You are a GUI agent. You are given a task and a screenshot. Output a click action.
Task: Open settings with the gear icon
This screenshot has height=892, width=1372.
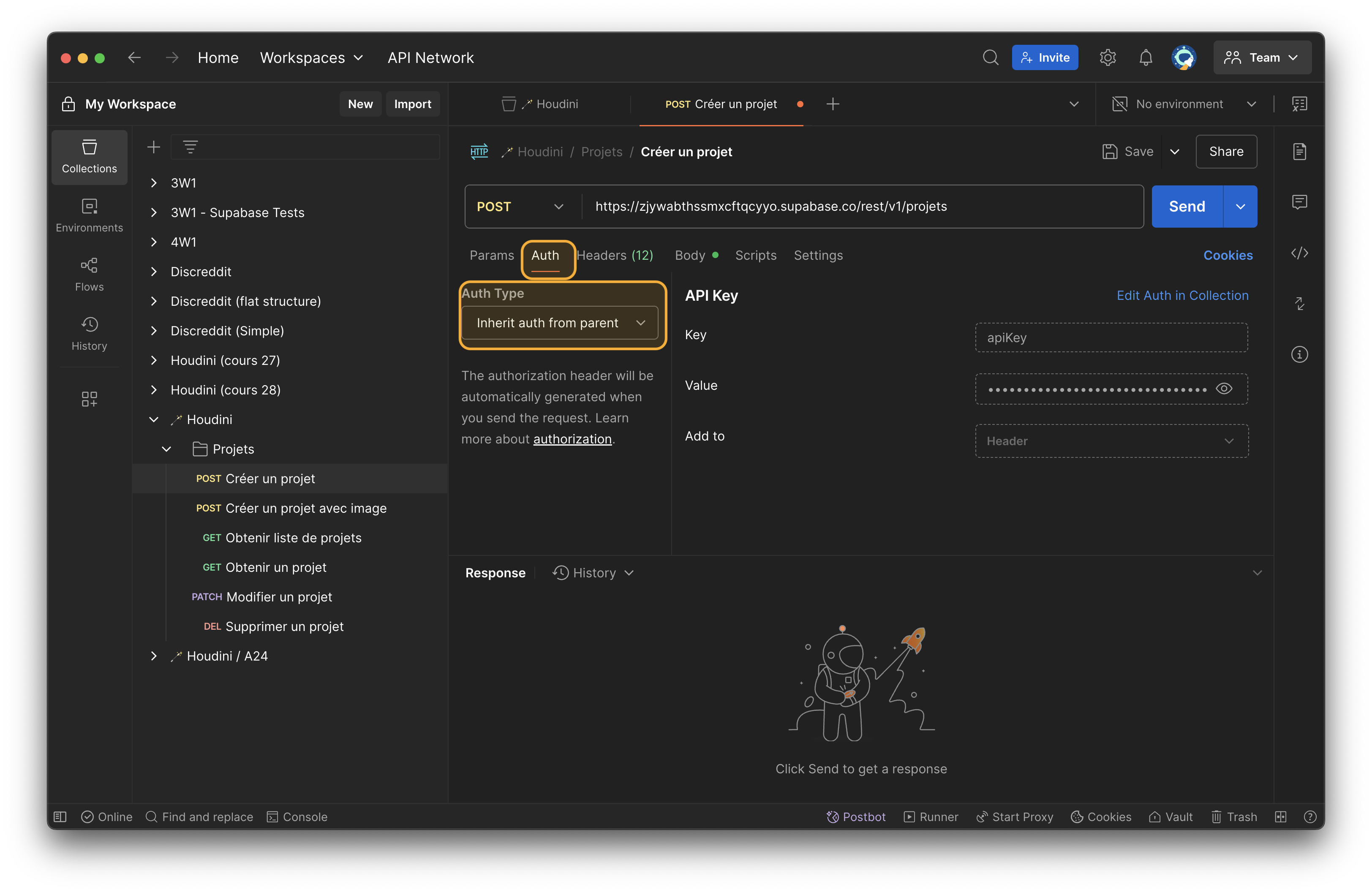[x=1108, y=57]
